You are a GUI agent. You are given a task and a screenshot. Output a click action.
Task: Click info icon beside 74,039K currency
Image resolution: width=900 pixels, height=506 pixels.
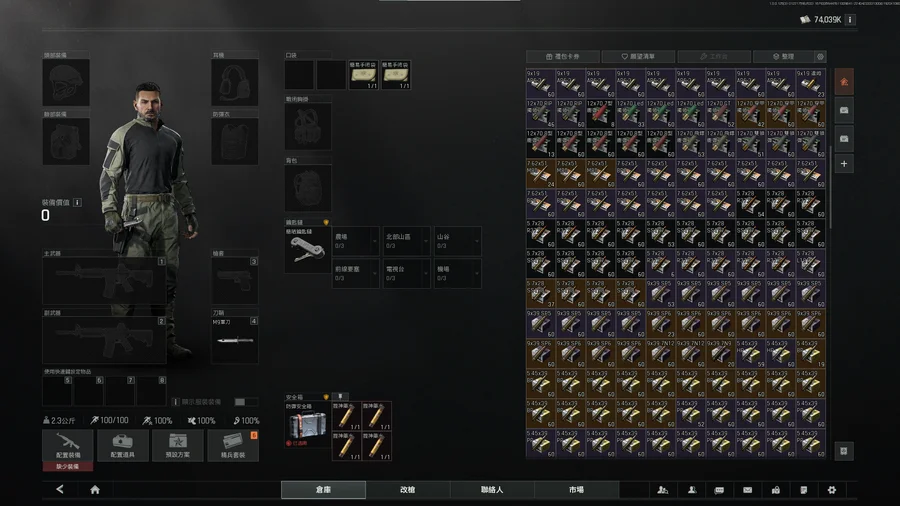click(x=850, y=19)
